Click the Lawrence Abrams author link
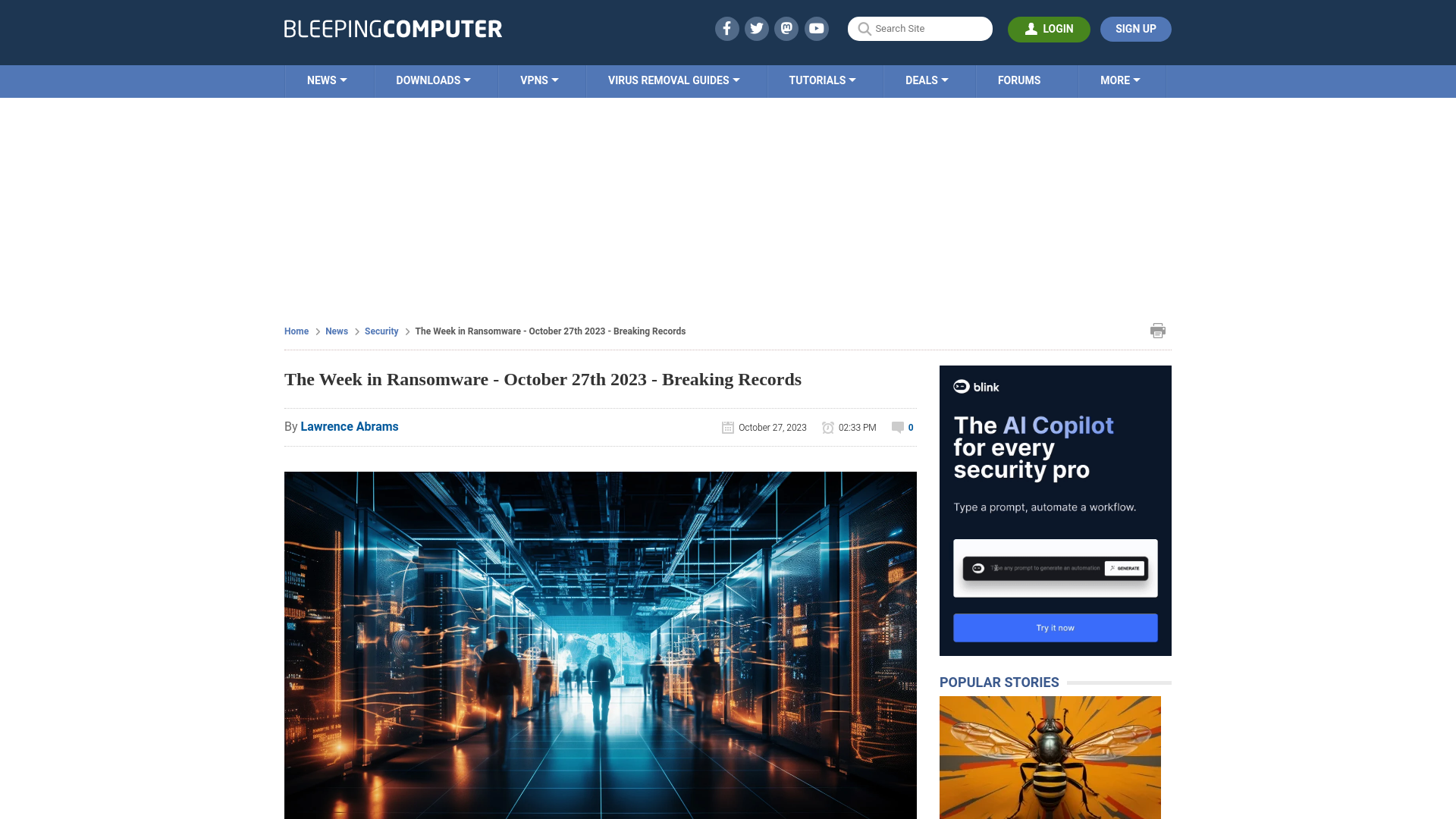 click(x=349, y=426)
